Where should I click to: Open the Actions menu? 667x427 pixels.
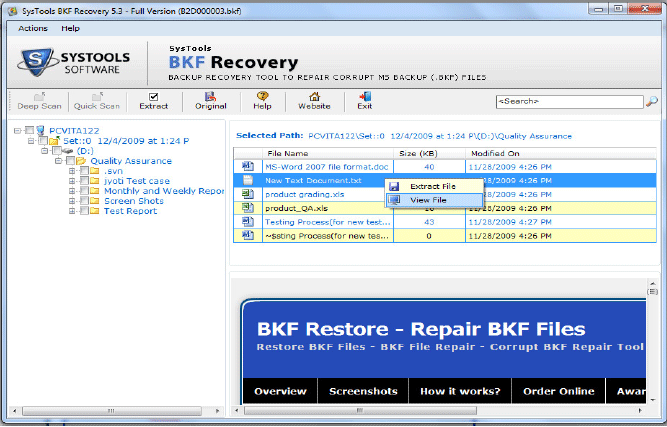point(33,28)
